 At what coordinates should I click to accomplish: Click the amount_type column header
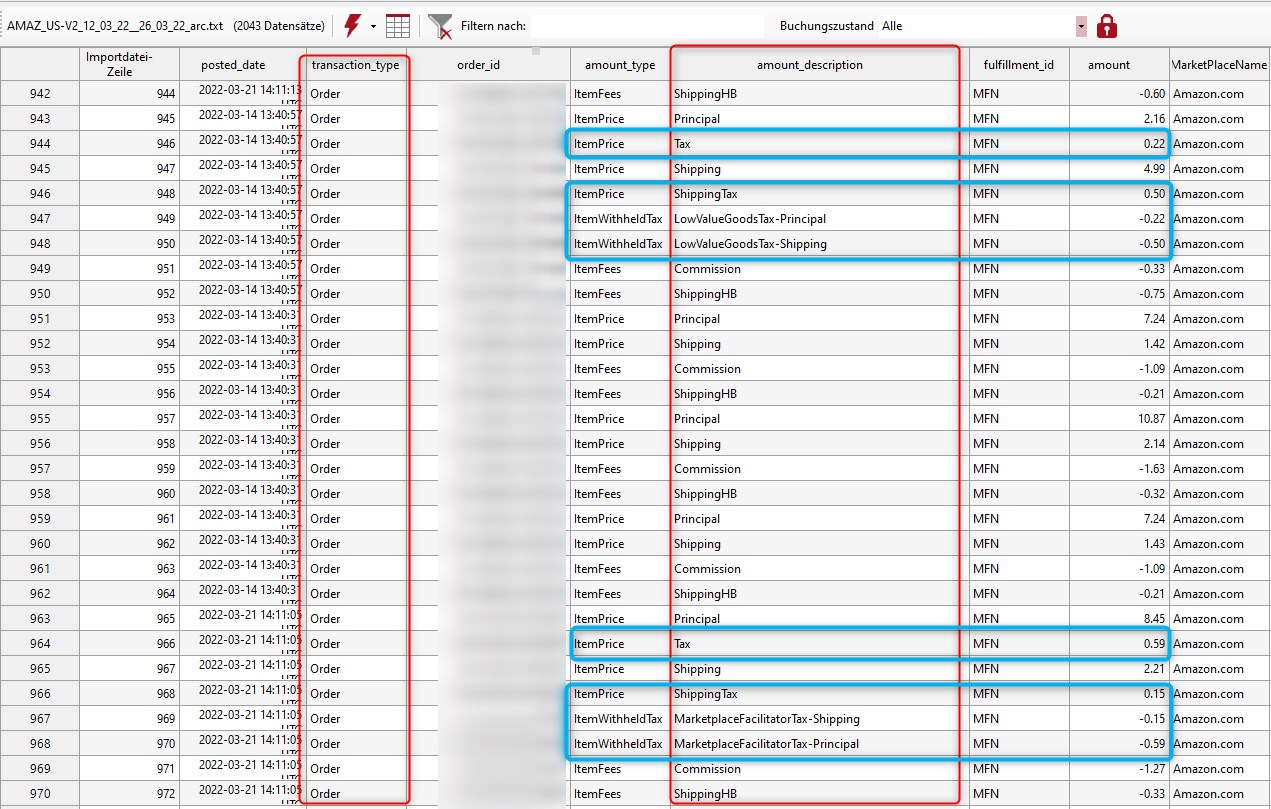point(621,63)
